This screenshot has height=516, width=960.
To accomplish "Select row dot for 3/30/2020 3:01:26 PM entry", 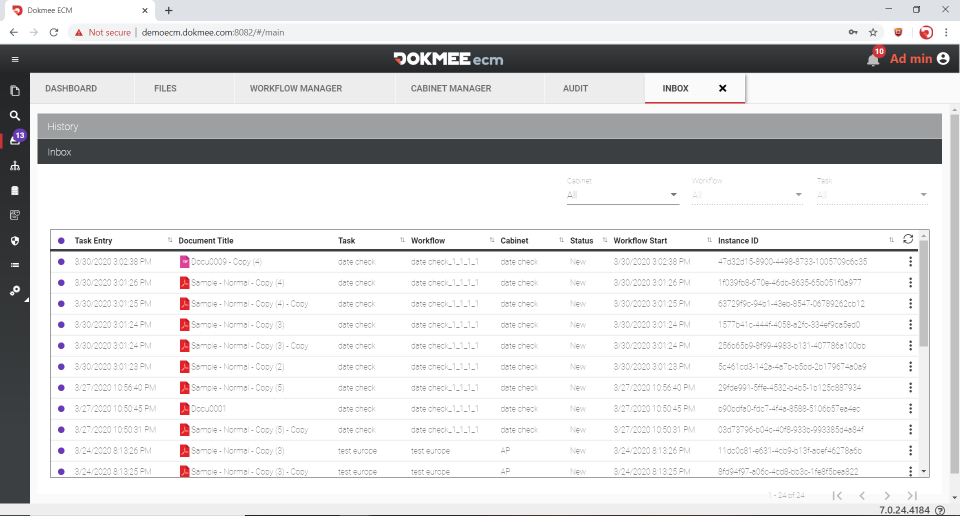I will 61,283.
